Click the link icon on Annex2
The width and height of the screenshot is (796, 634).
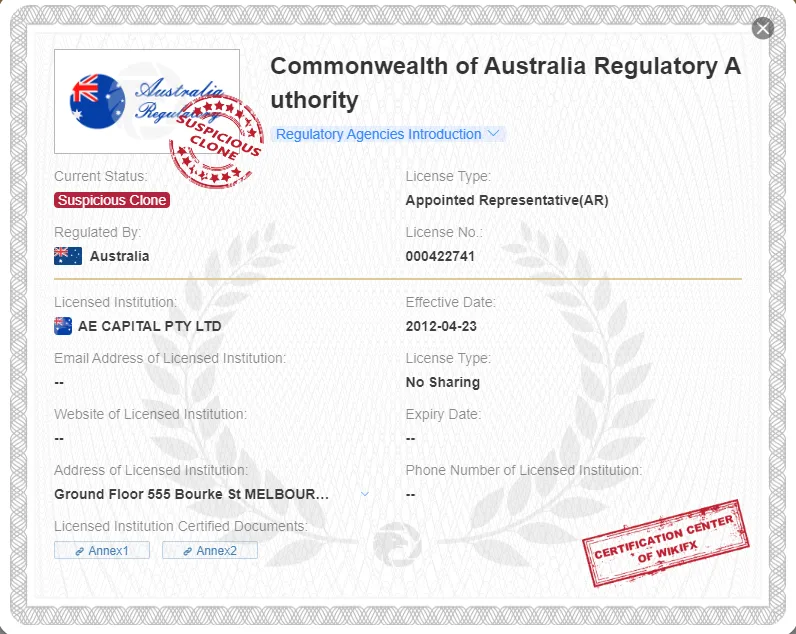(187, 551)
